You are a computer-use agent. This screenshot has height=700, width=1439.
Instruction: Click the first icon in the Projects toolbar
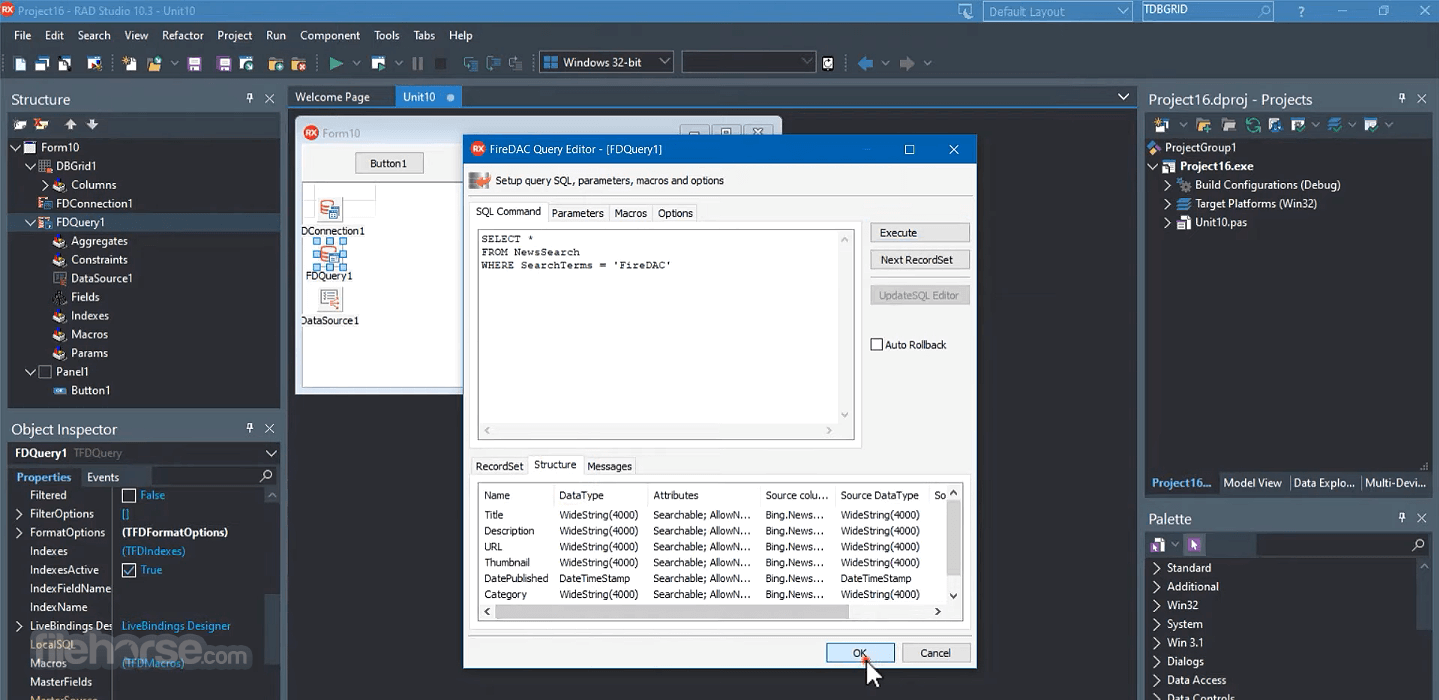click(x=1161, y=125)
